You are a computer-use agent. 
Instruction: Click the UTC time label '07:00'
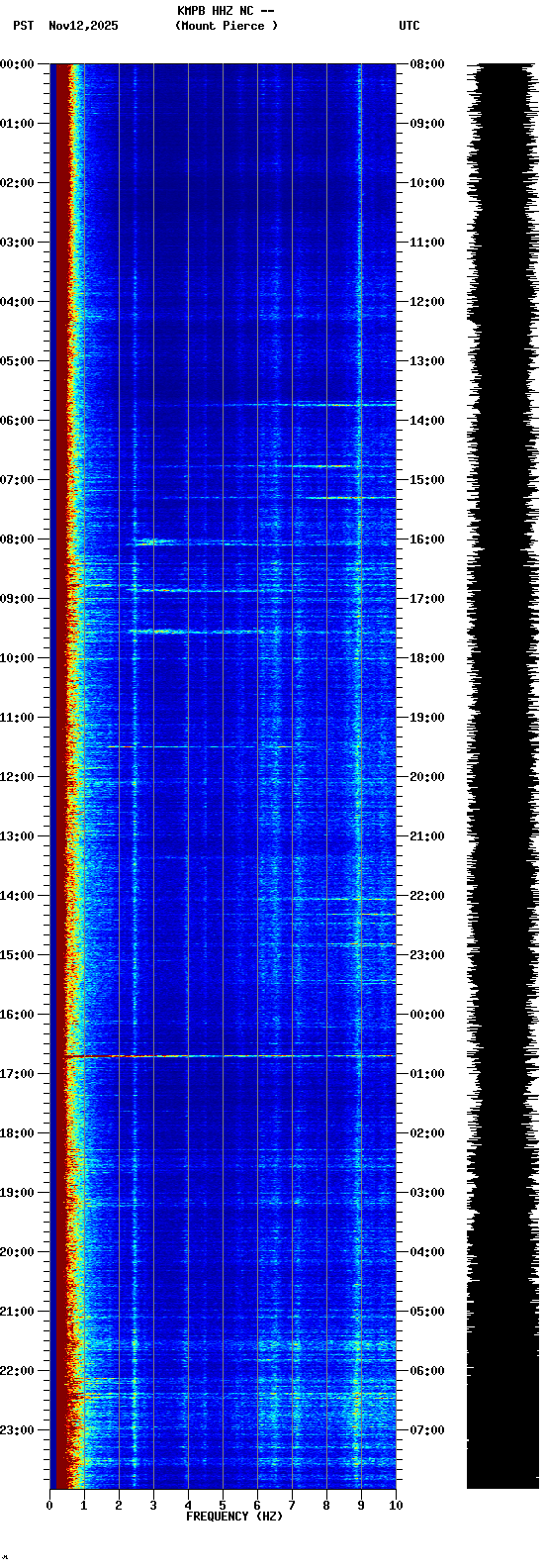pyautogui.click(x=427, y=1430)
